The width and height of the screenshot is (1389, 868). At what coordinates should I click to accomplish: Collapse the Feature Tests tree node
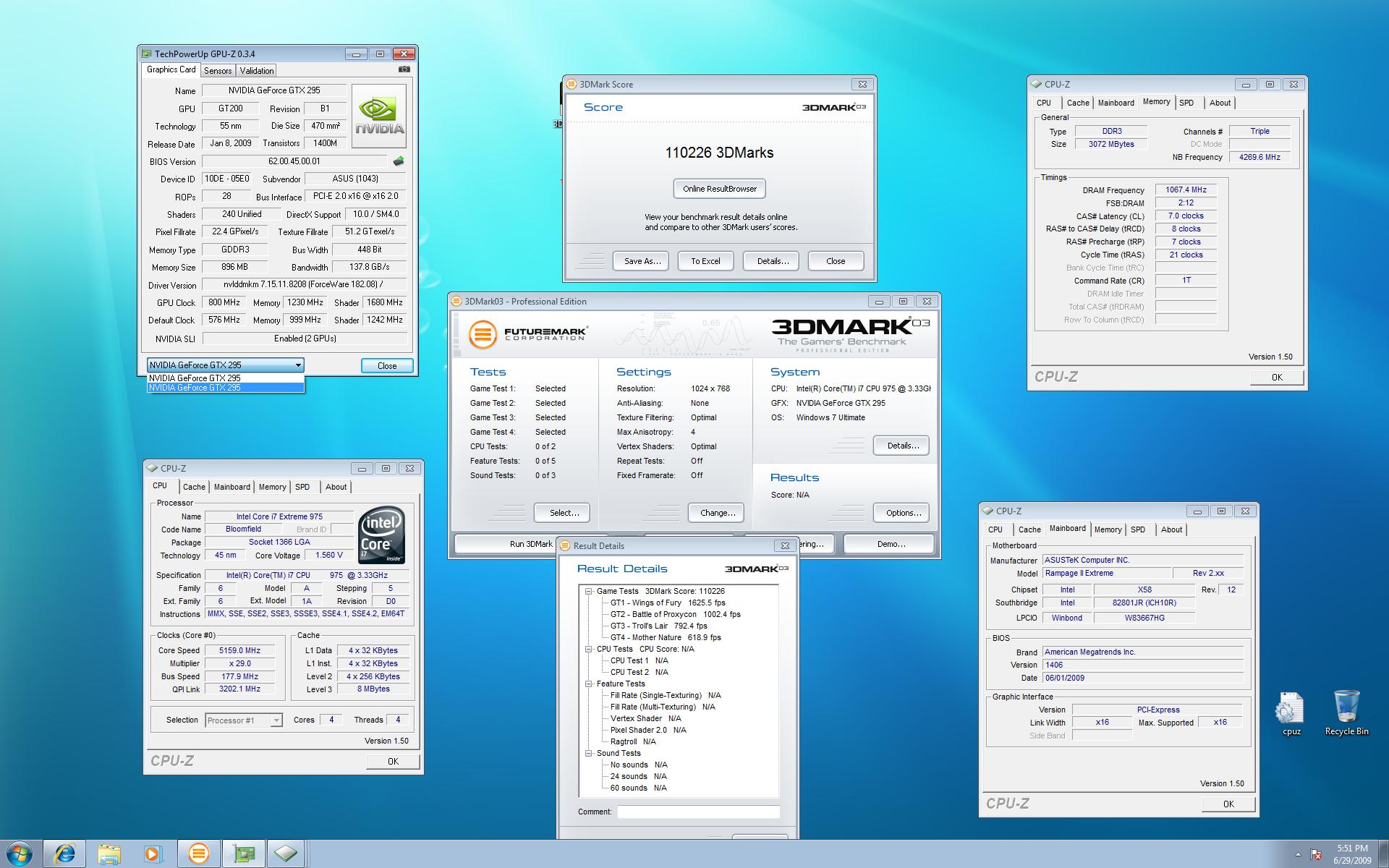[x=590, y=684]
